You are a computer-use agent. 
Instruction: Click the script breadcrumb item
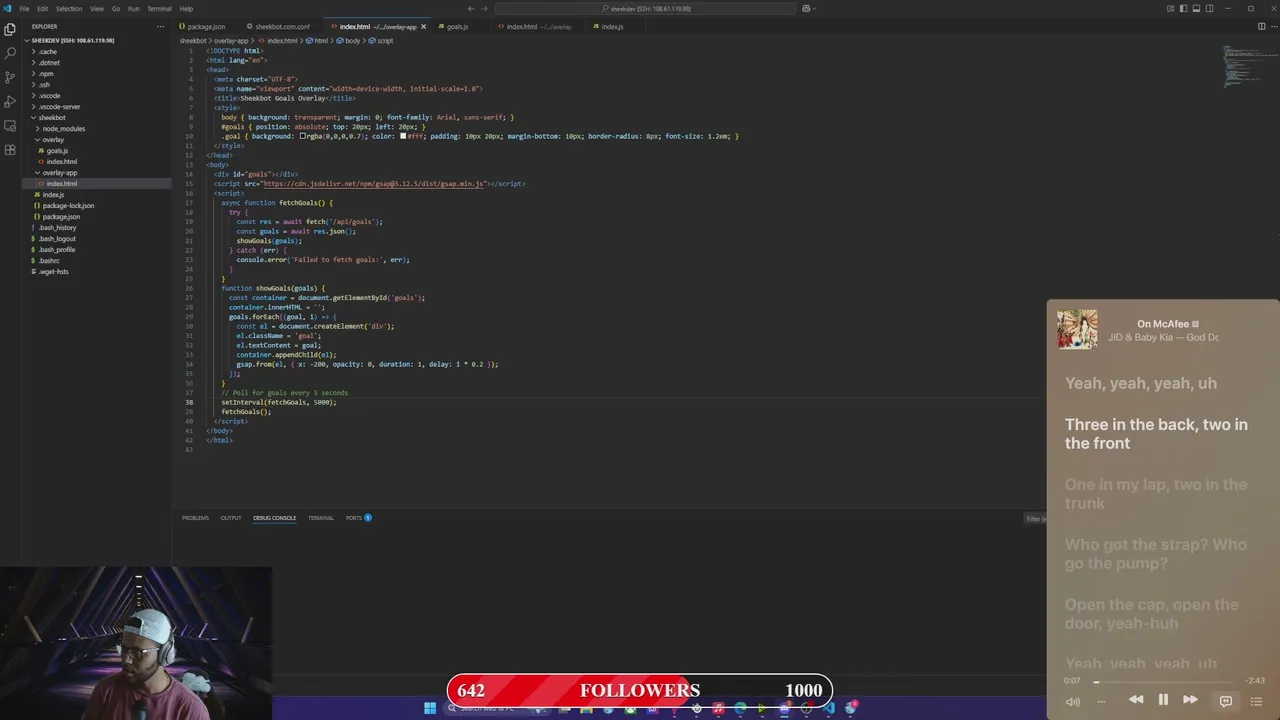tap(381, 41)
